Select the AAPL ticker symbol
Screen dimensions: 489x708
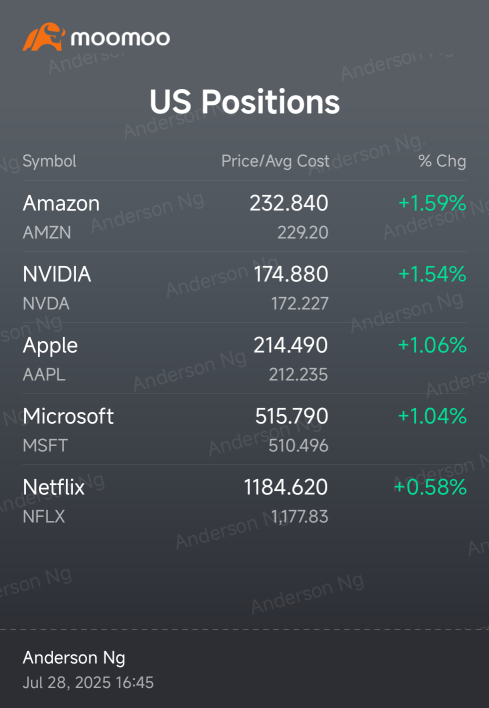(44, 374)
